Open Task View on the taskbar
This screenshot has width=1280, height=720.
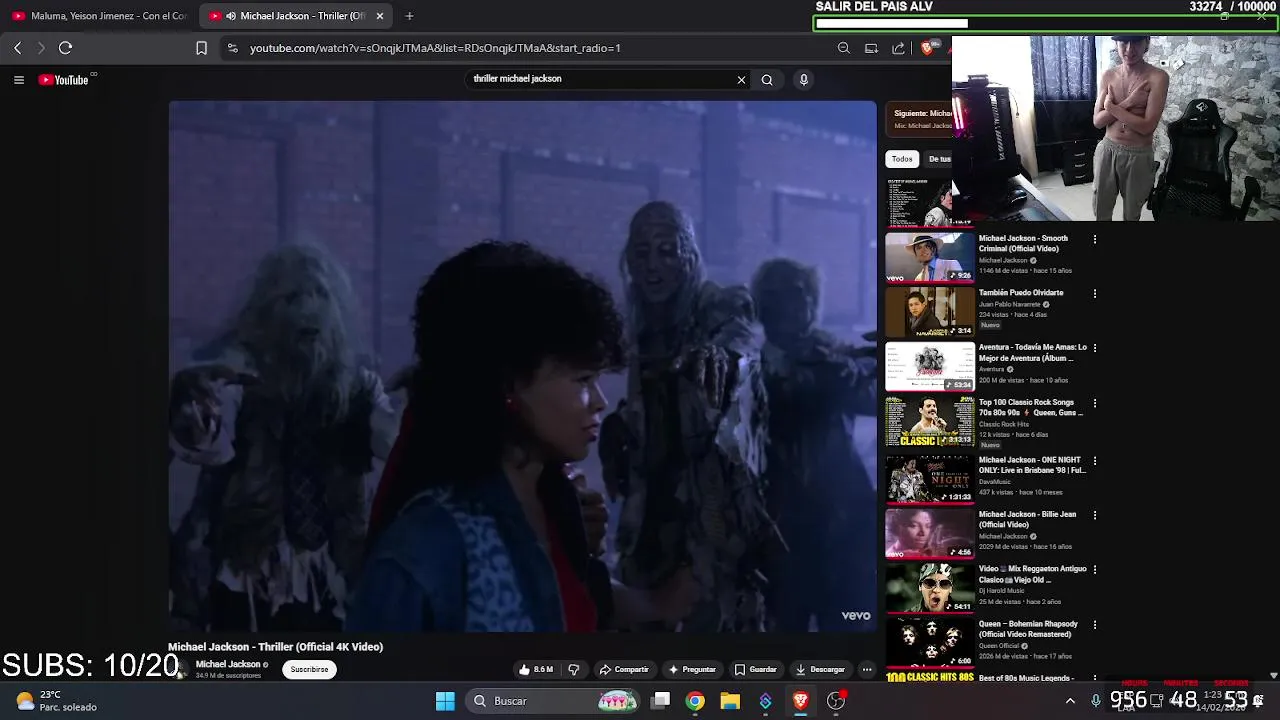click(661, 701)
